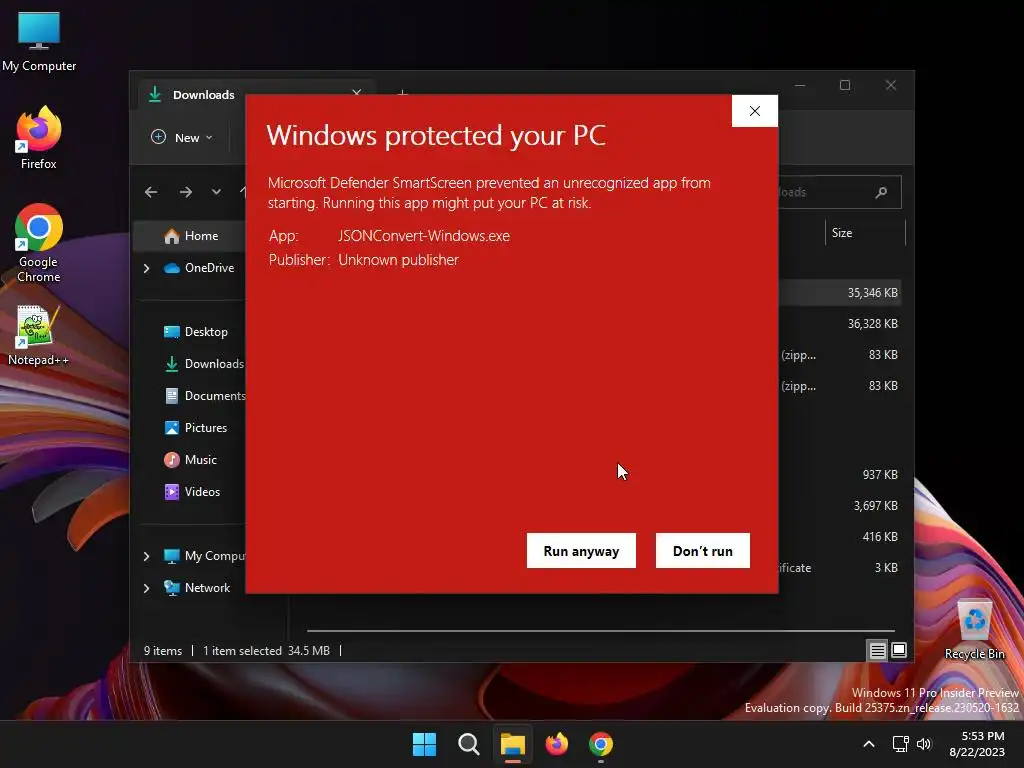Select Home in the navigation pane
The width and height of the screenshot is (1024, 768).
coord(191,236)
